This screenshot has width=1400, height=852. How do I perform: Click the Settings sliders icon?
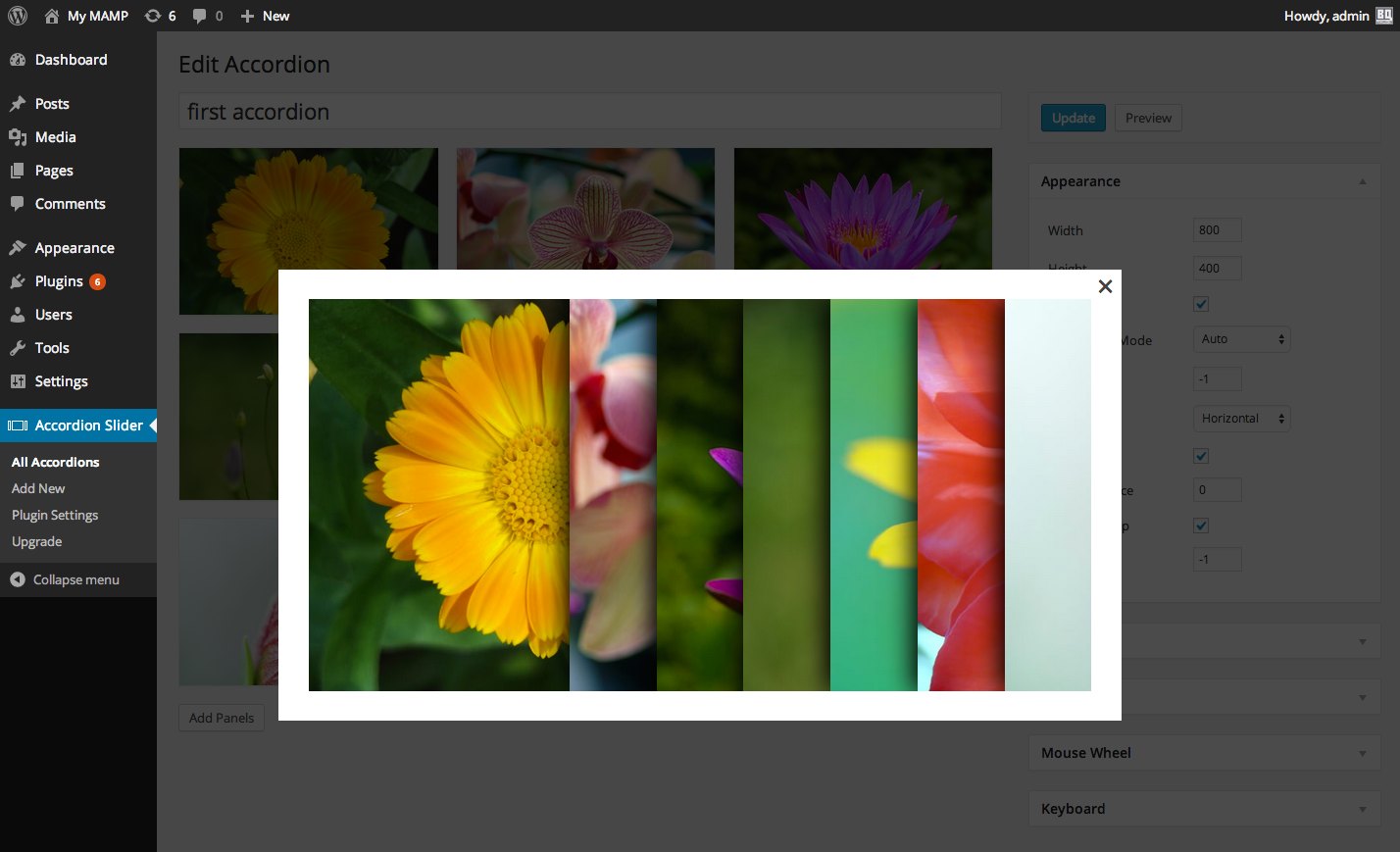[18, 381]
